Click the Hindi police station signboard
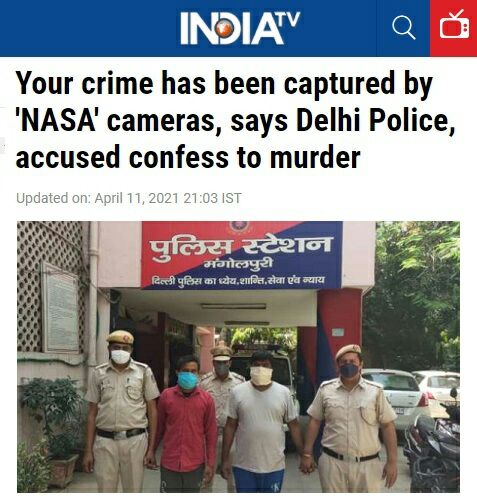Viewport: 477px width, 504px height. tap(242, 255)
